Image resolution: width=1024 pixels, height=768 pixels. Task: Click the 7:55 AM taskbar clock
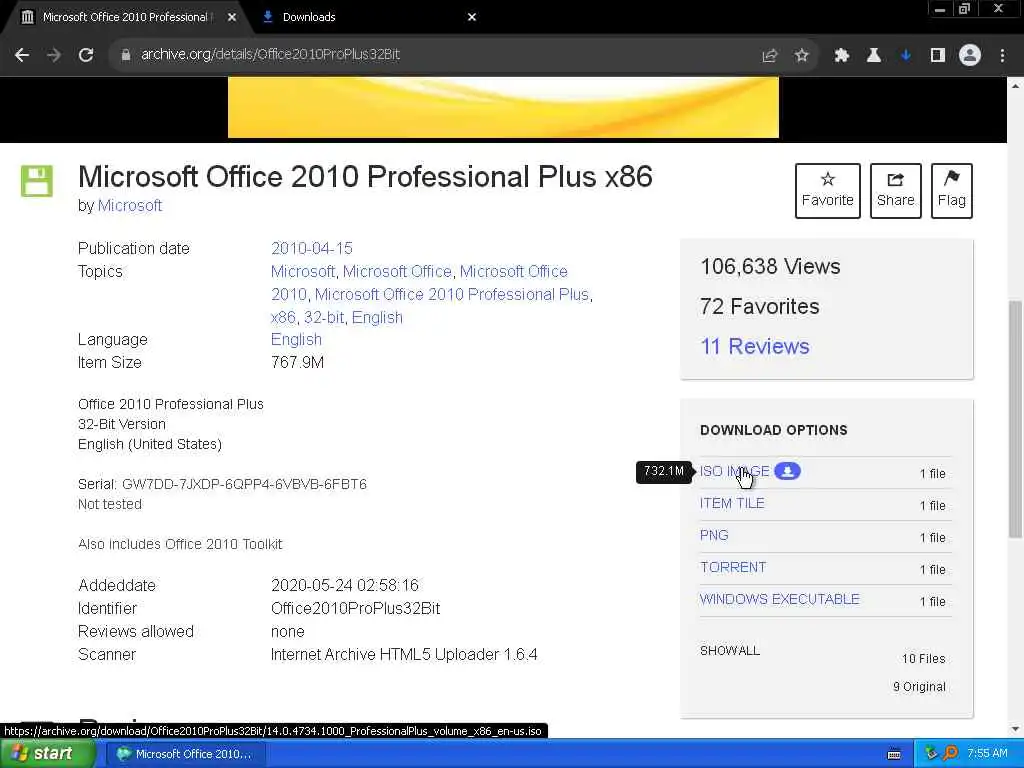tap(987, 754)
